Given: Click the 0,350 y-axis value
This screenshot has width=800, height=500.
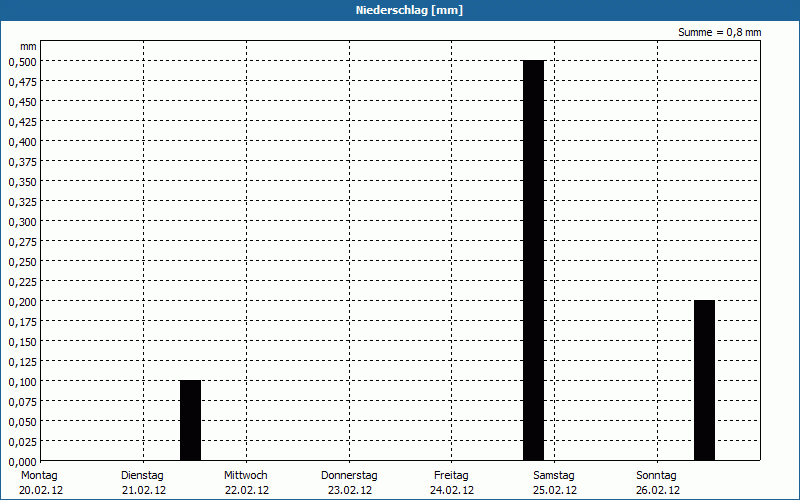Looking at the screenshot, I should pos(22,182).
